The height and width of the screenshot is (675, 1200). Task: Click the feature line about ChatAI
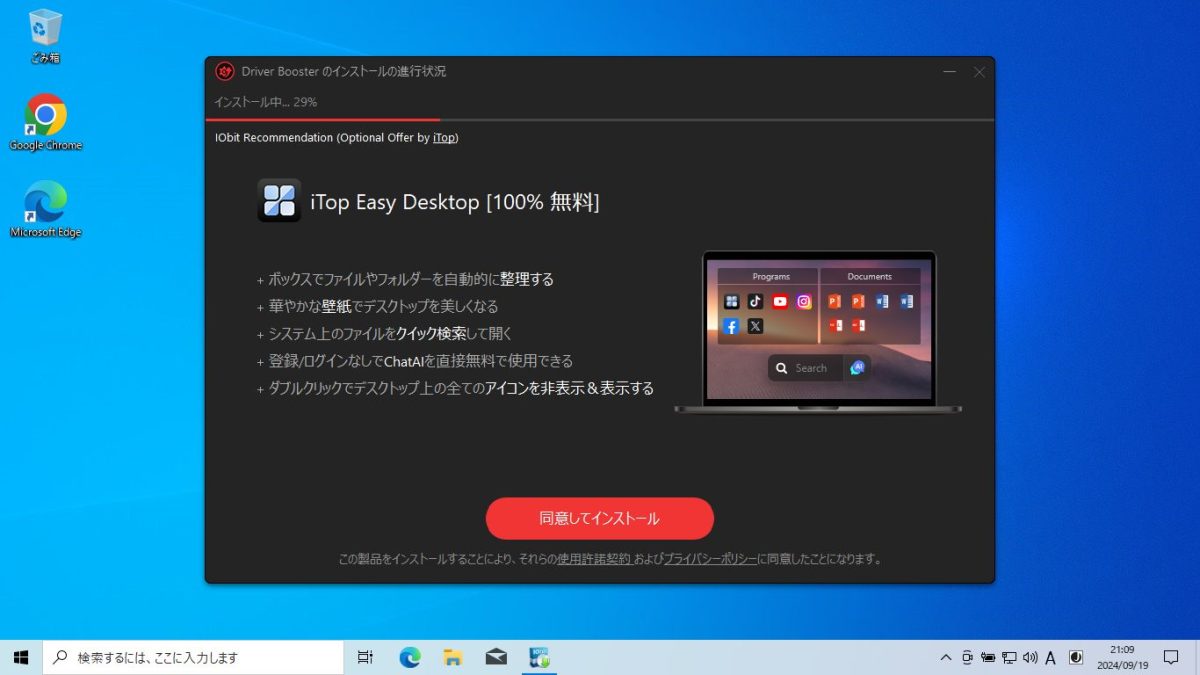[415, 361]
